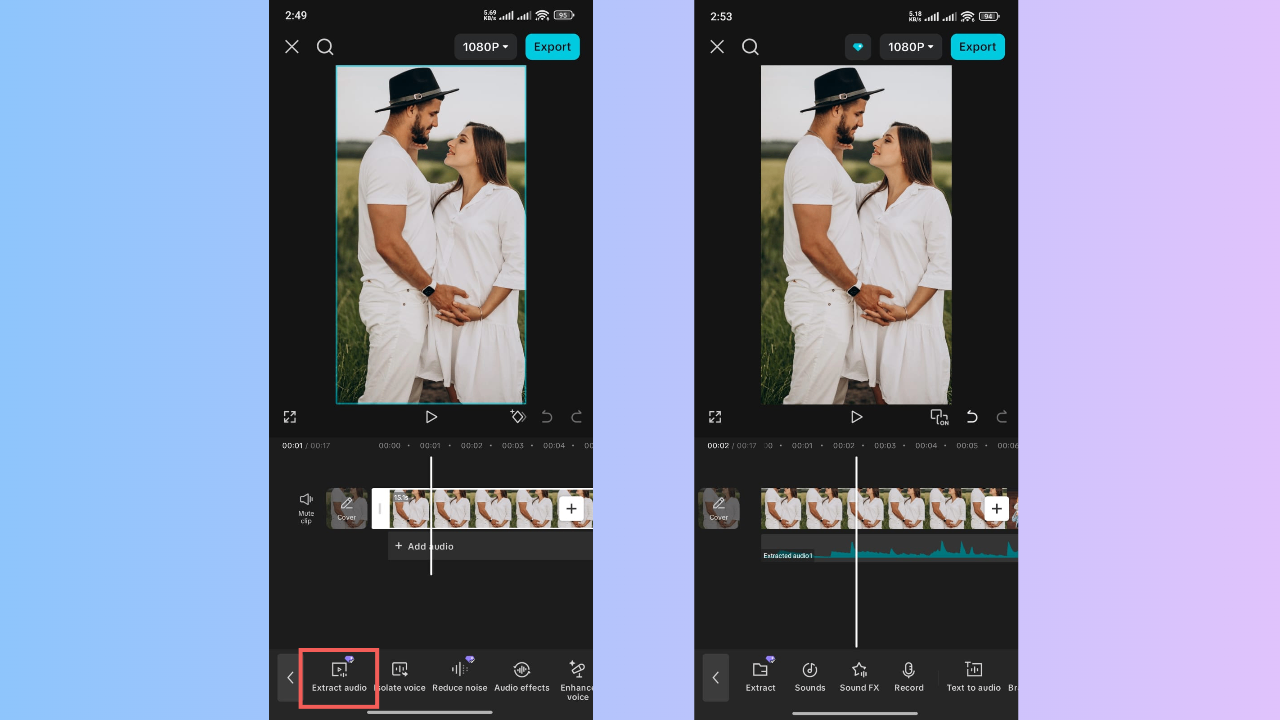Open the Sound FX tool
Viewport: 1280px width, 720px height.
pos(859,677)
